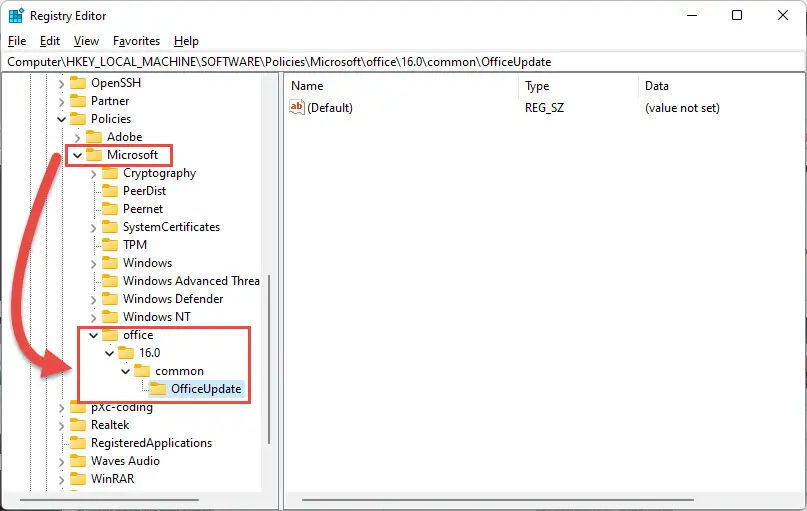Collapse the 16.0 key
Screen dimensions: 807x511
[109, 353]
